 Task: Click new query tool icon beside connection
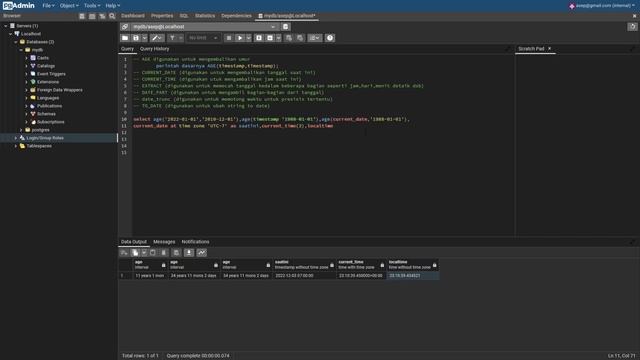point(285,27)
